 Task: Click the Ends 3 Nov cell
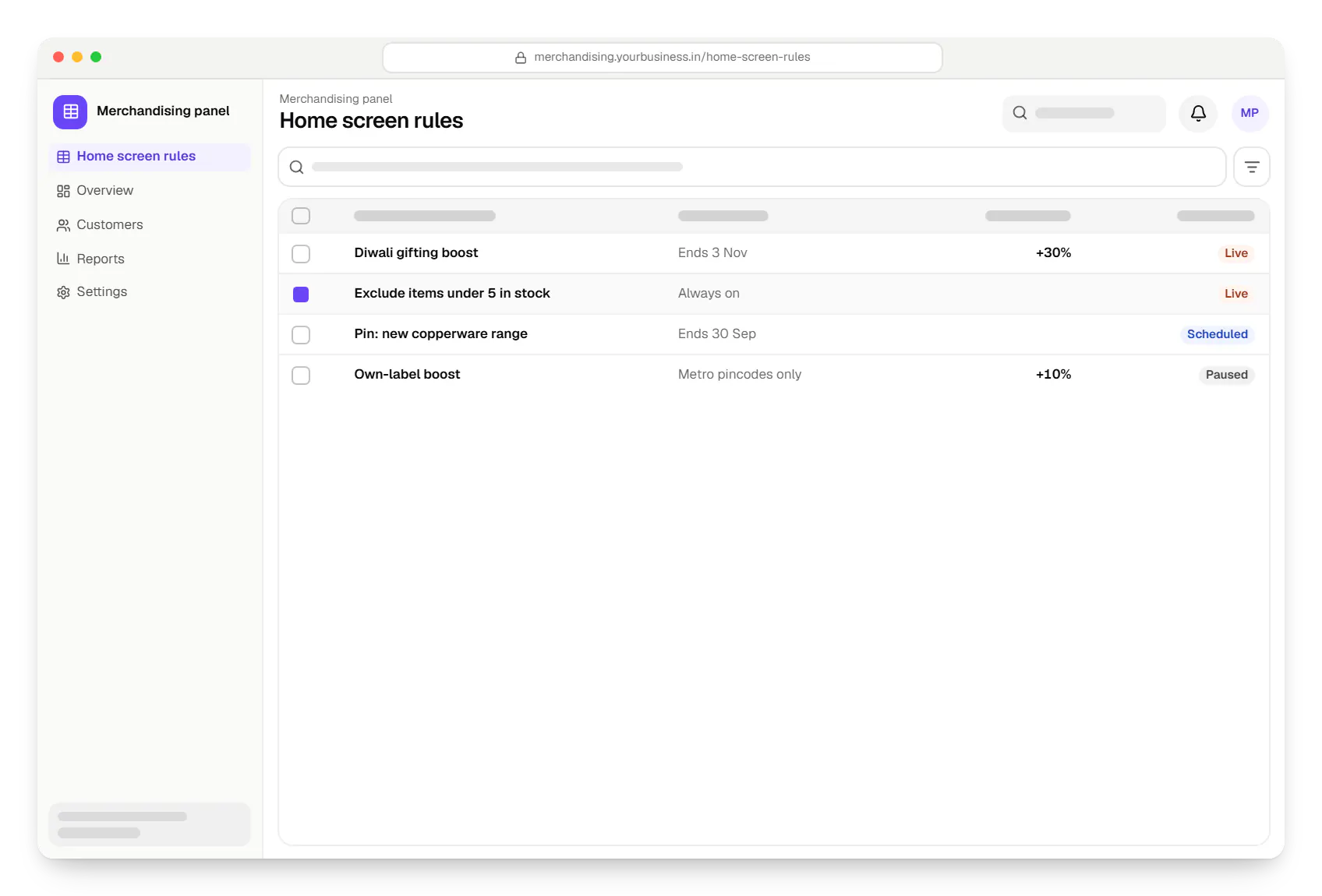(x=712, y=252)
